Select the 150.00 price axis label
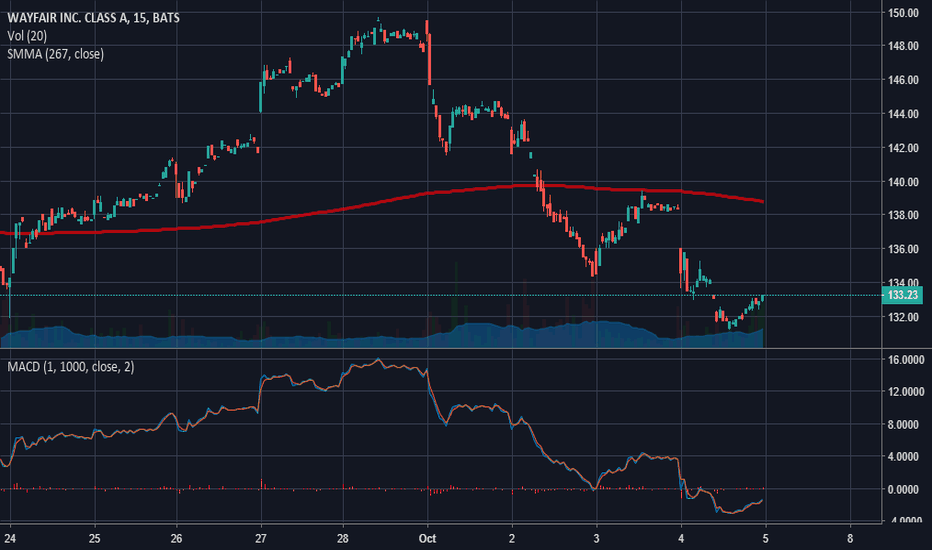This screenshot has height=550, width=932. 903,12
